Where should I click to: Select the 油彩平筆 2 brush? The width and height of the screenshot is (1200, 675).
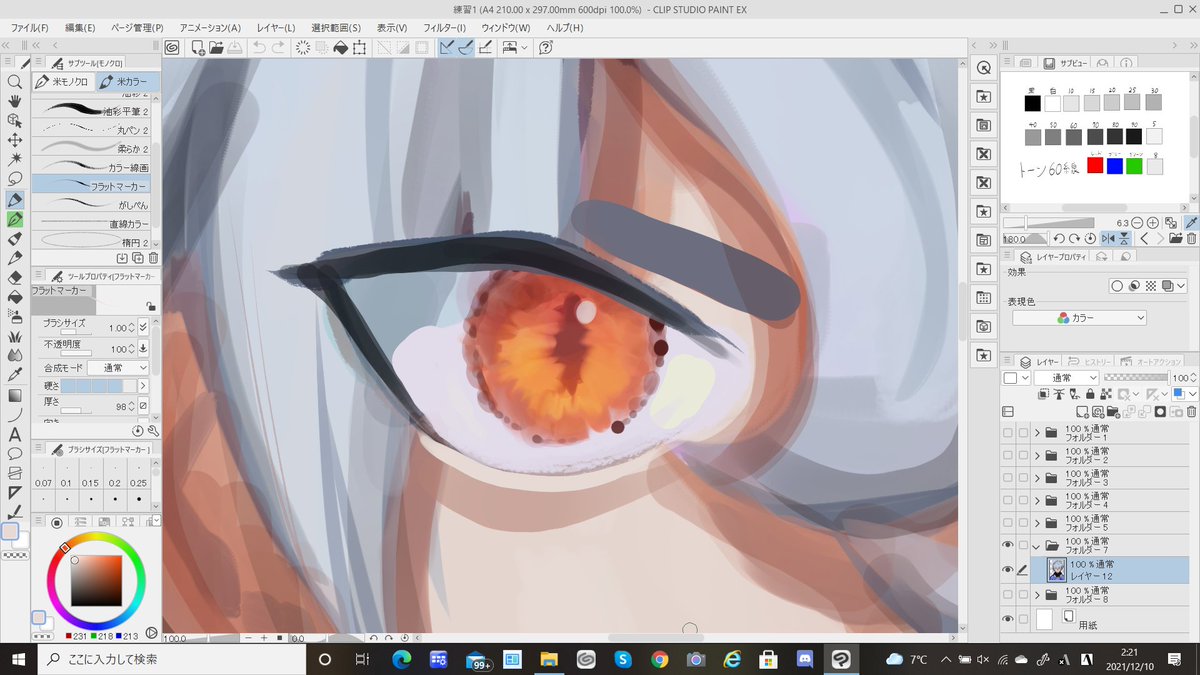point(91,111)
